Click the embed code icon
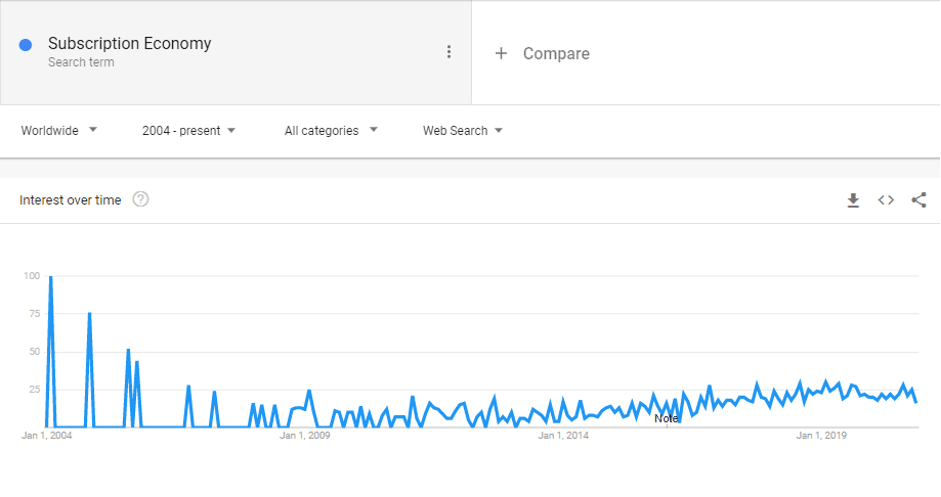 (x=886, y=200)
